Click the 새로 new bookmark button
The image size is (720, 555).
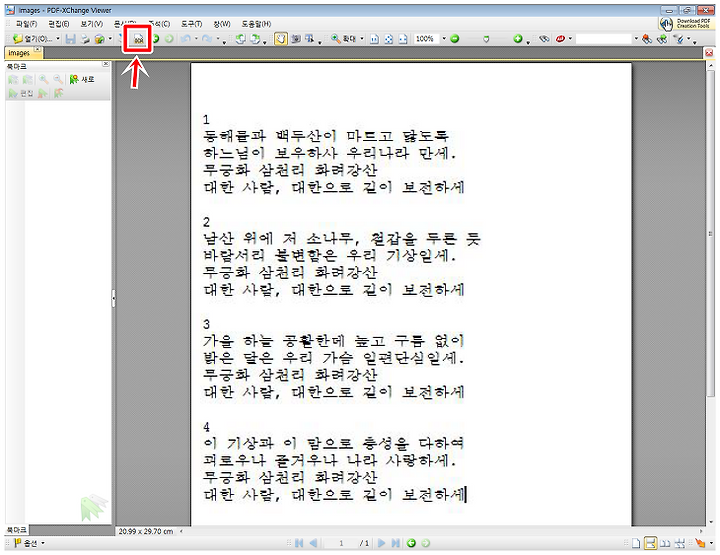point(82,79)
